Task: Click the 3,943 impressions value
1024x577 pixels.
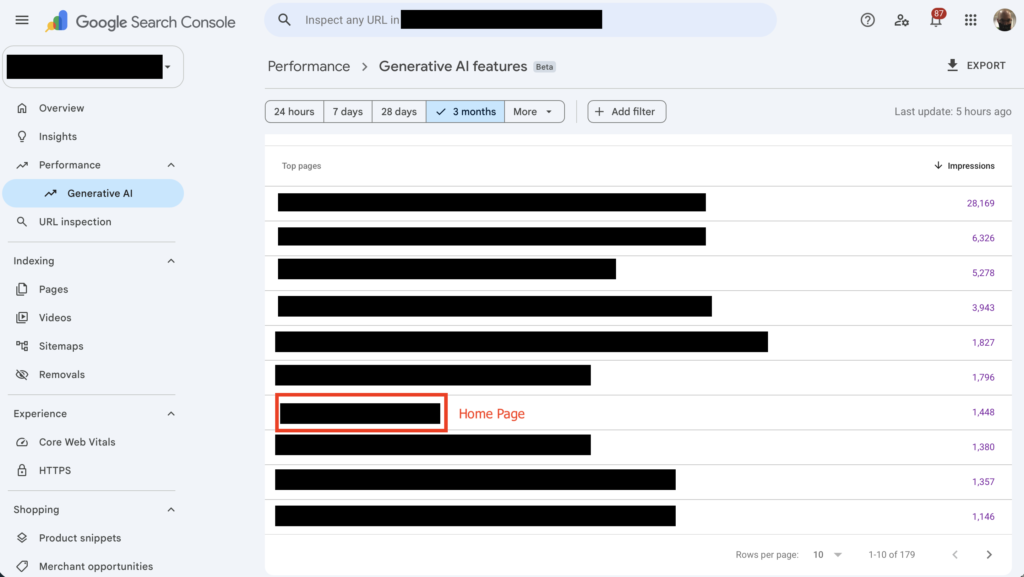Action: click(x=983, y=308)
